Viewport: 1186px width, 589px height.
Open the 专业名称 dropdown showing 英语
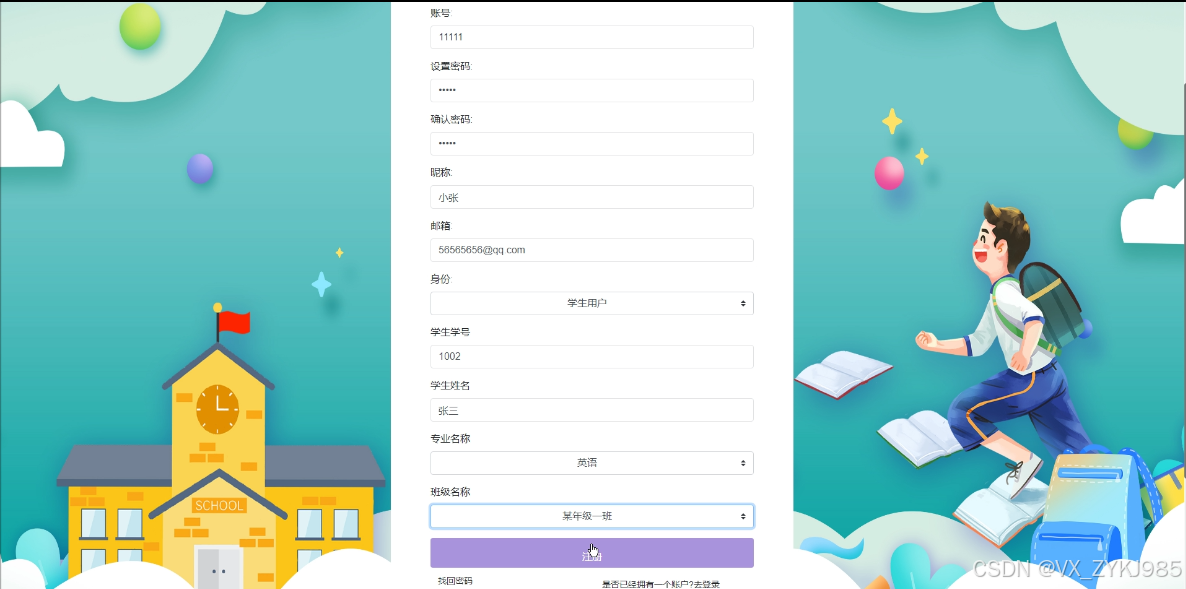tap(591, 463)
